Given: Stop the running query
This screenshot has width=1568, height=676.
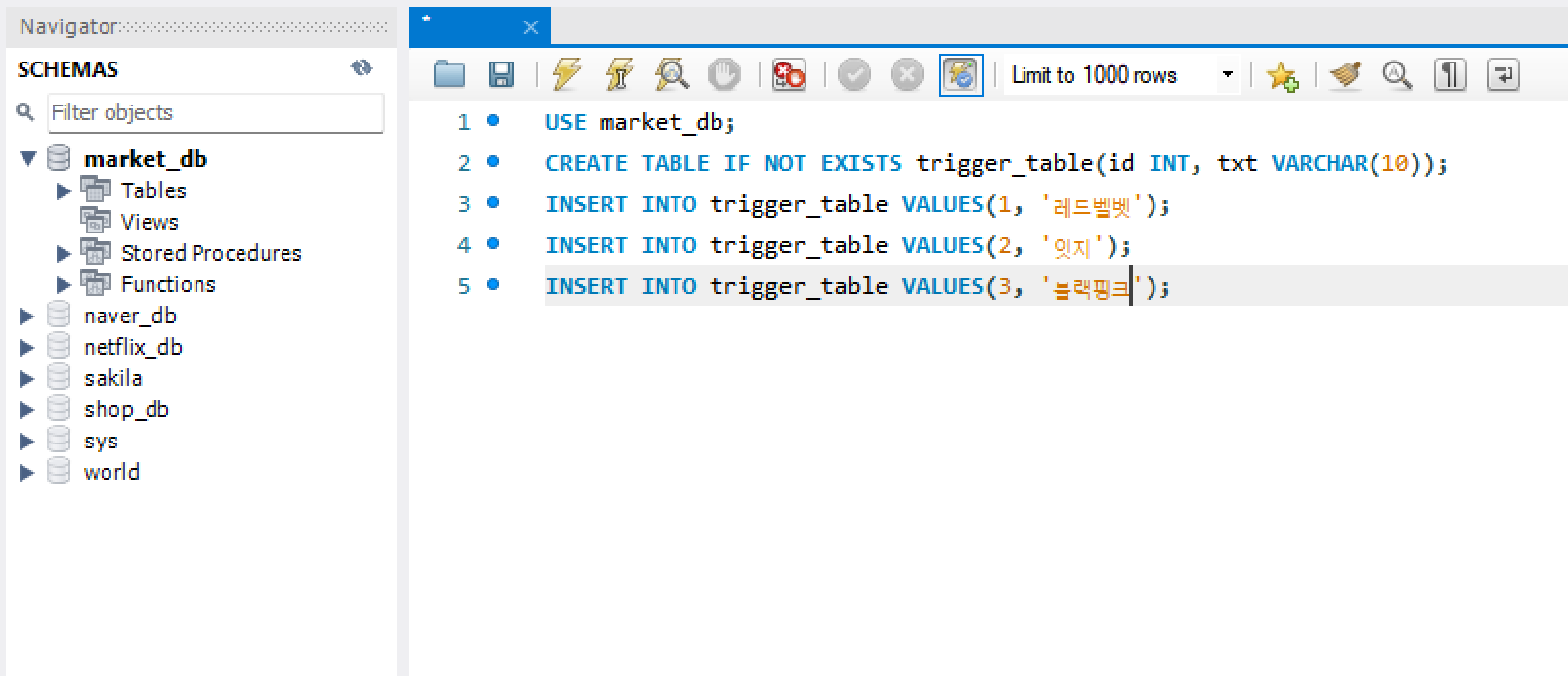Looking at the screenshot, I should click(x=724, y=74).
